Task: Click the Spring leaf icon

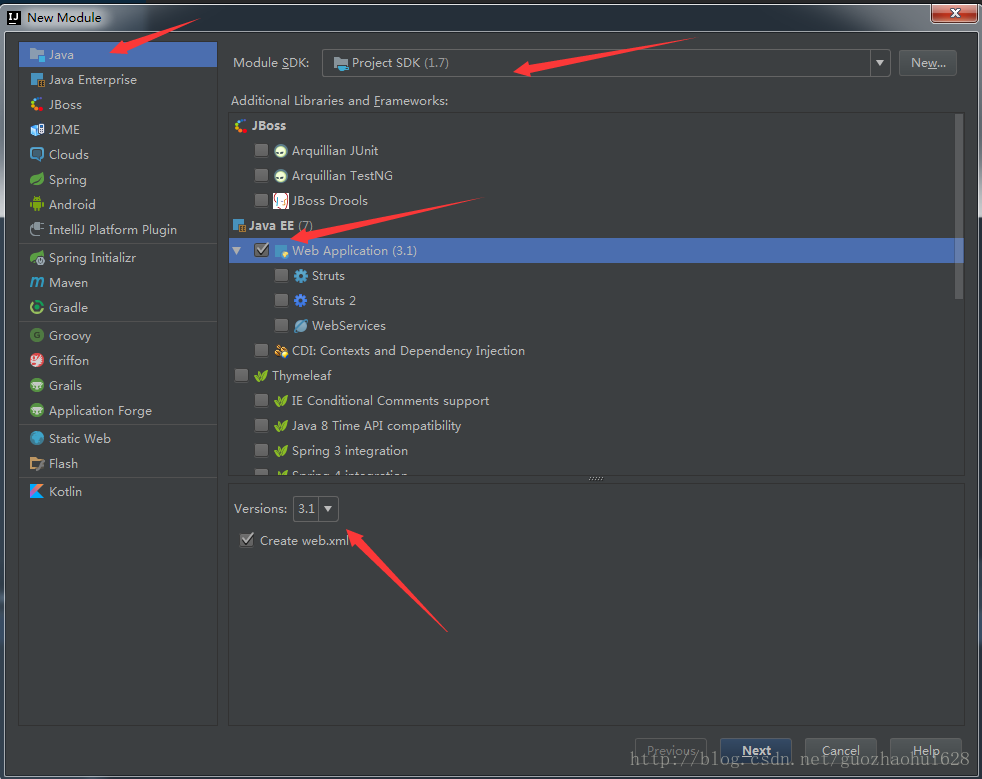Action: (37, 180)
